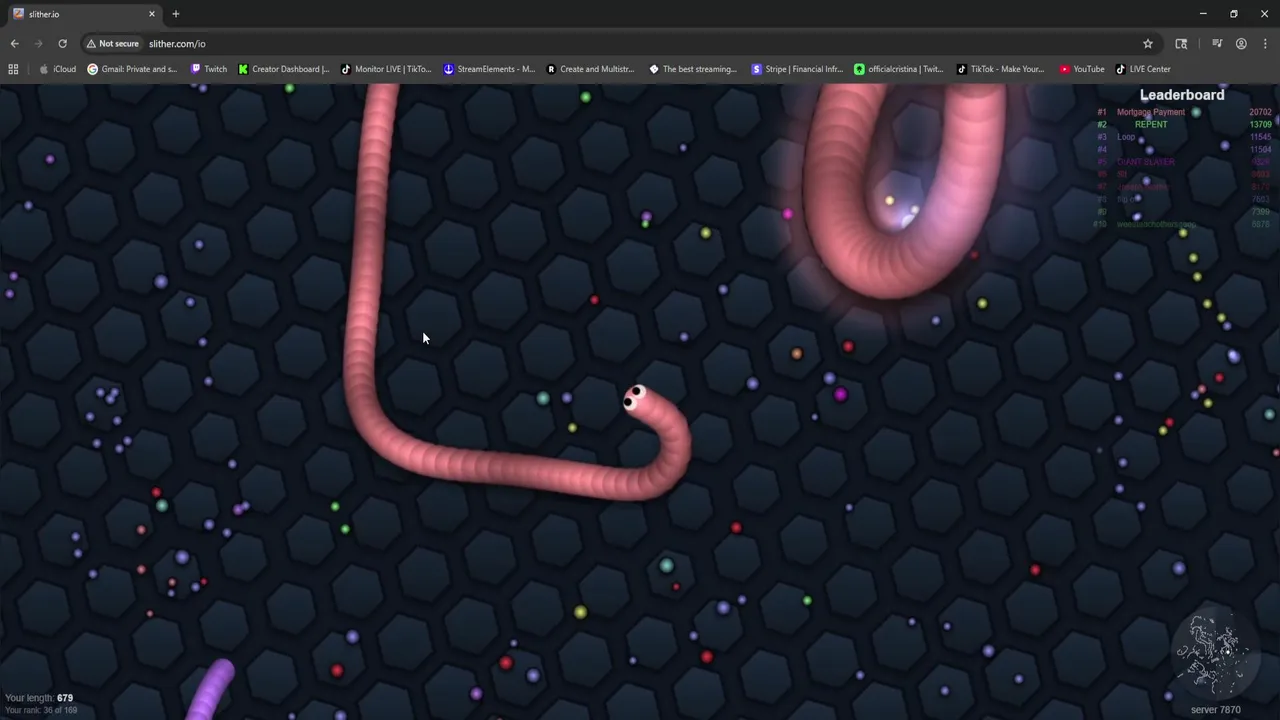Open the LIVE Center bookmark
This screenshot has height=720, width=1280.
click(1143, 69)
